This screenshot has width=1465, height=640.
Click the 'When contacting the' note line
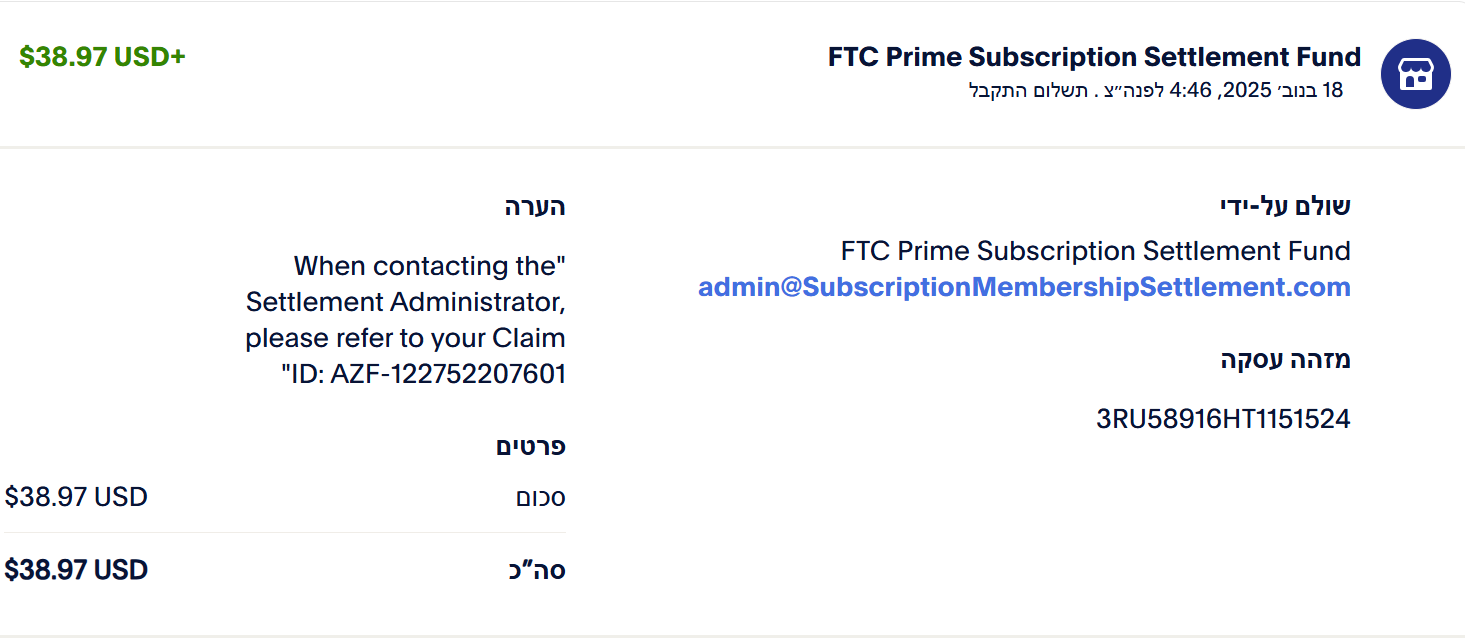pyautogui.click(x=429, y=267)
